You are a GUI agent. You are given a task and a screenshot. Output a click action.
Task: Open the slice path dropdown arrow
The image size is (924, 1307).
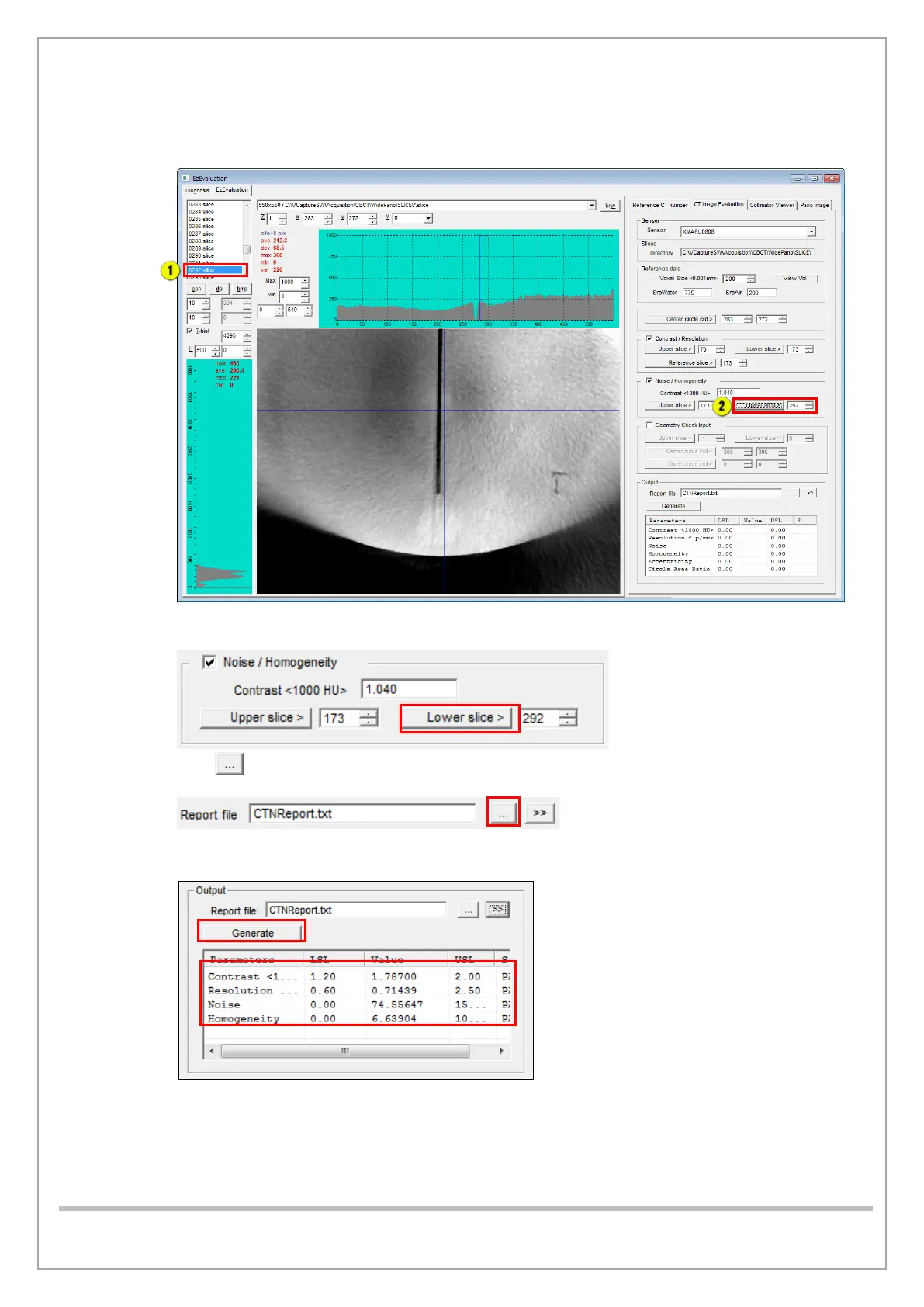[591, 206]
